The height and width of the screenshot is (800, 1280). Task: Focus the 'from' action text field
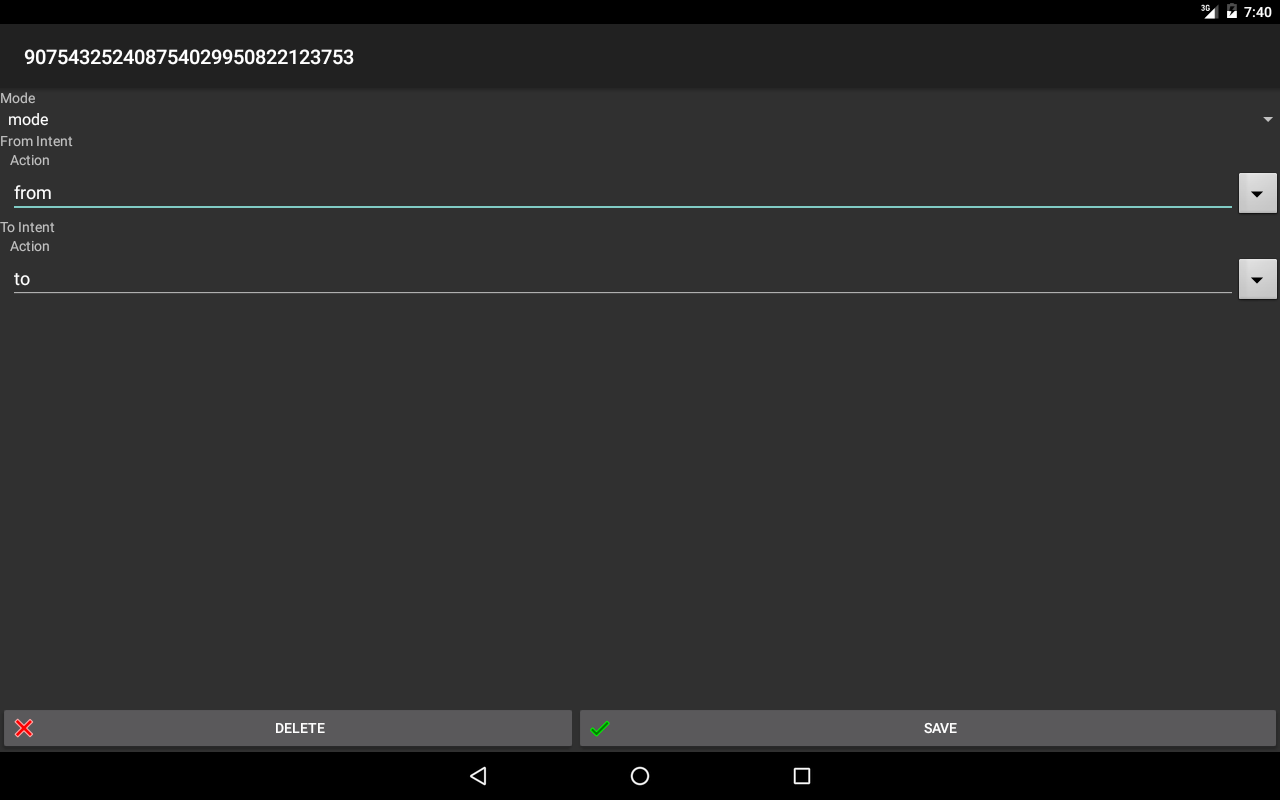tap(622, 192)
